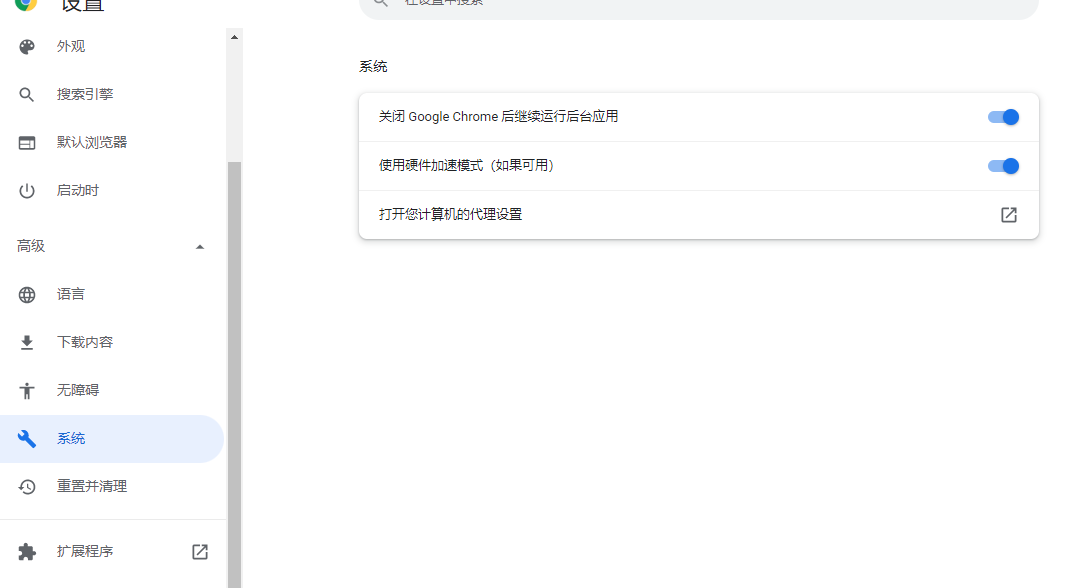
Task: Open the 默认浏览器 settings section
Action: (112, 142)
